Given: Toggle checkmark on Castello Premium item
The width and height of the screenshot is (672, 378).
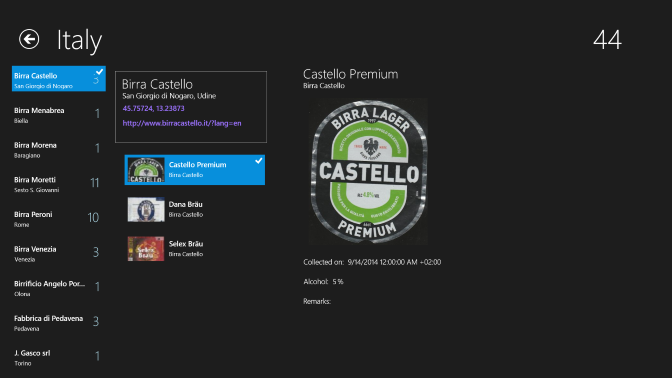Looking at the screenshot, I should 258,161.
